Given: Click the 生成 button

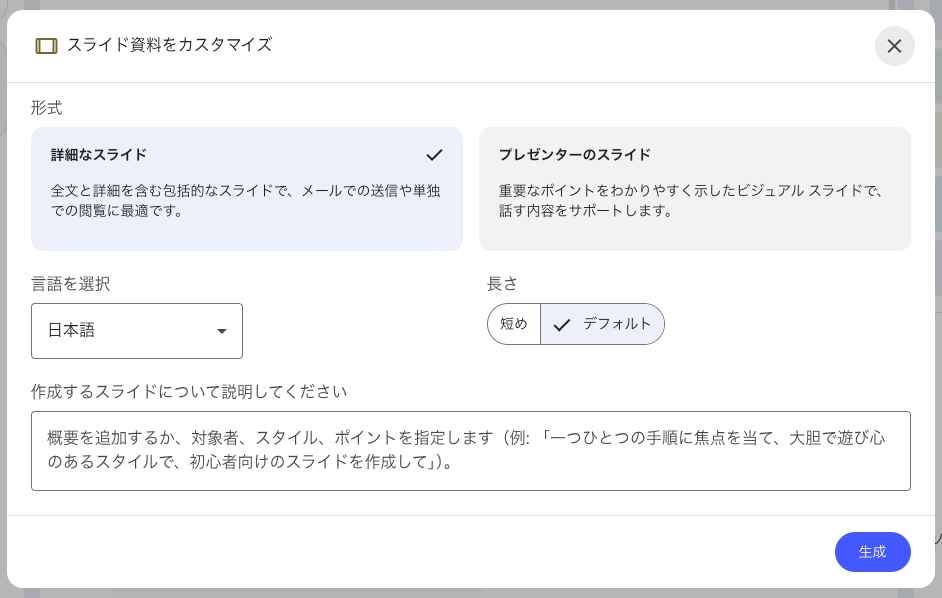Looking at the screenshot, I should [872, 552].
